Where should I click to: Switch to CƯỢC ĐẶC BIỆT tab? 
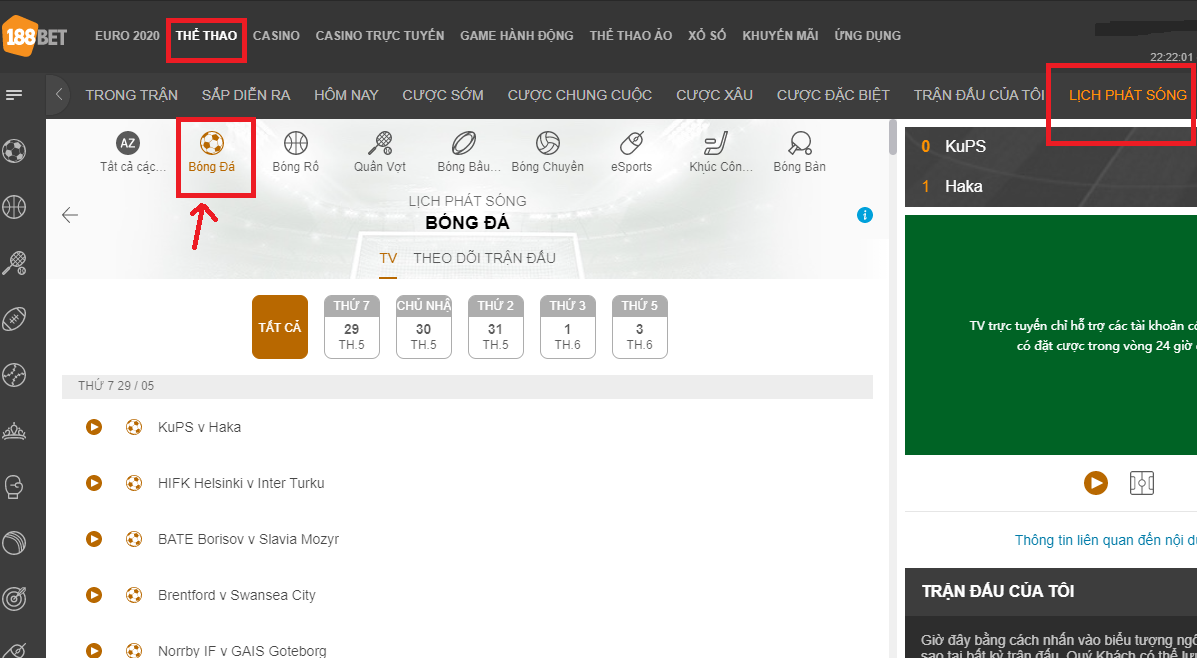click(x=834, y=95)
